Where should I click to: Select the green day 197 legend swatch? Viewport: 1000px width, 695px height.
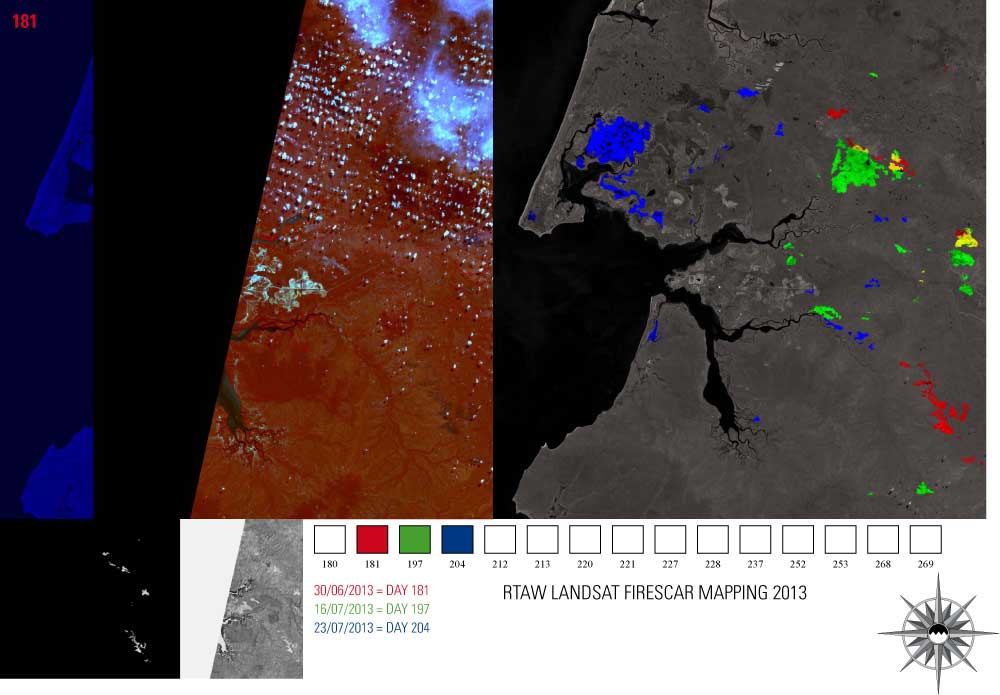pyautogui.click(x=415, y=540)
